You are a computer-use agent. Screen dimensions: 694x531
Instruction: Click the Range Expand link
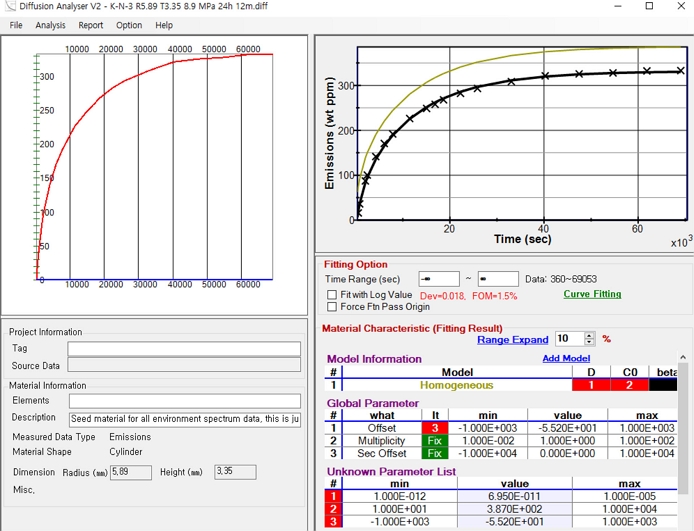(x=512, y=340)
